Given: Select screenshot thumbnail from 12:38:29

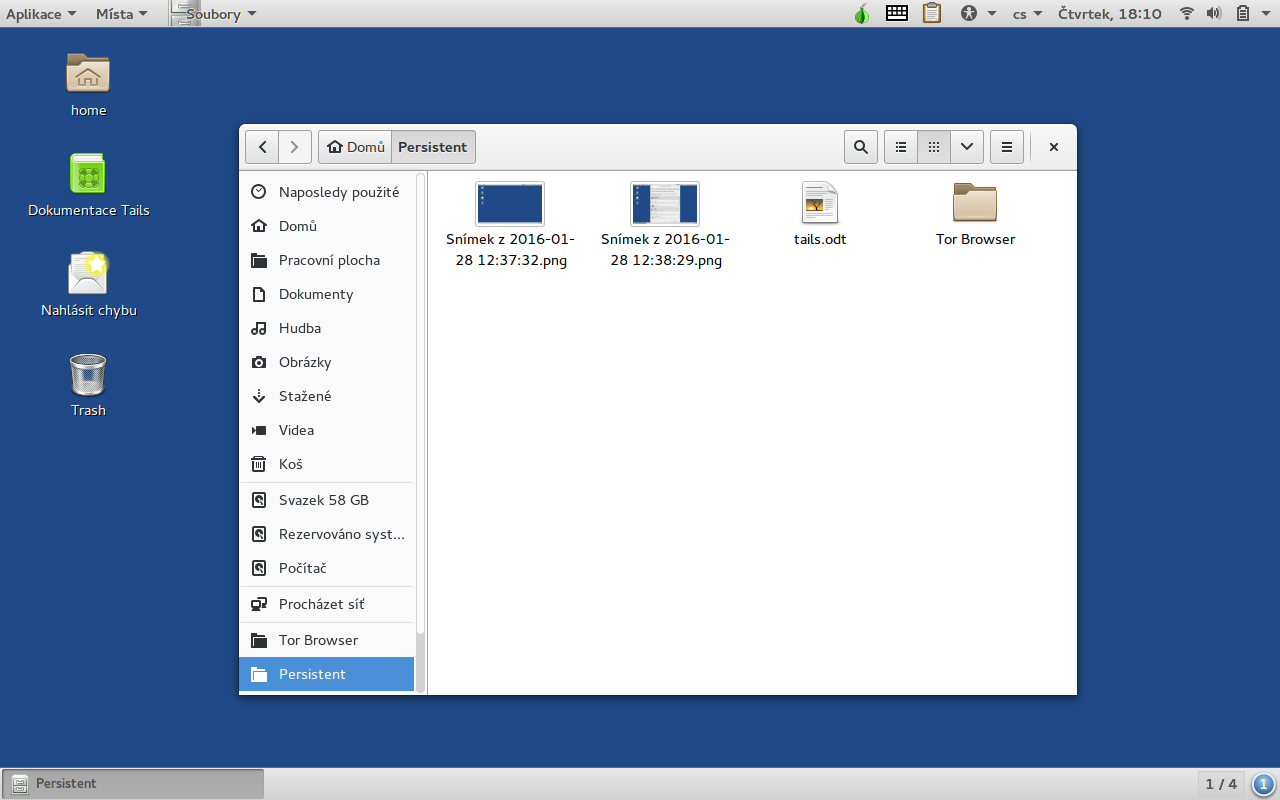Looking at the screenshot, I should (x=665, y=204).
